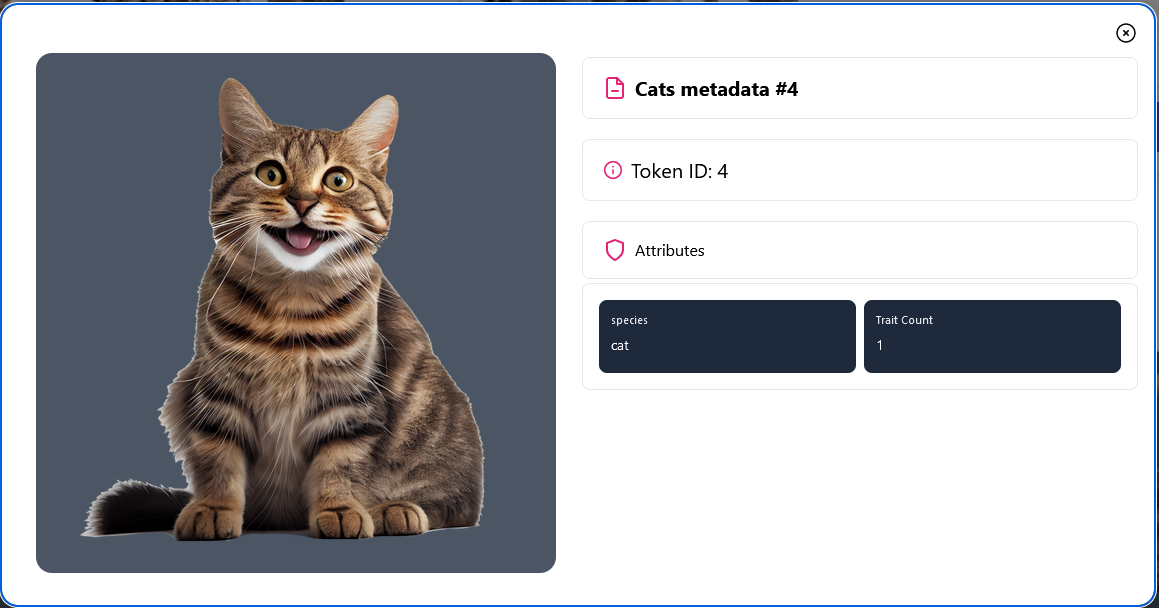
Task: Click the "1" value under Trait Count
Action: [x=880, y=345]
